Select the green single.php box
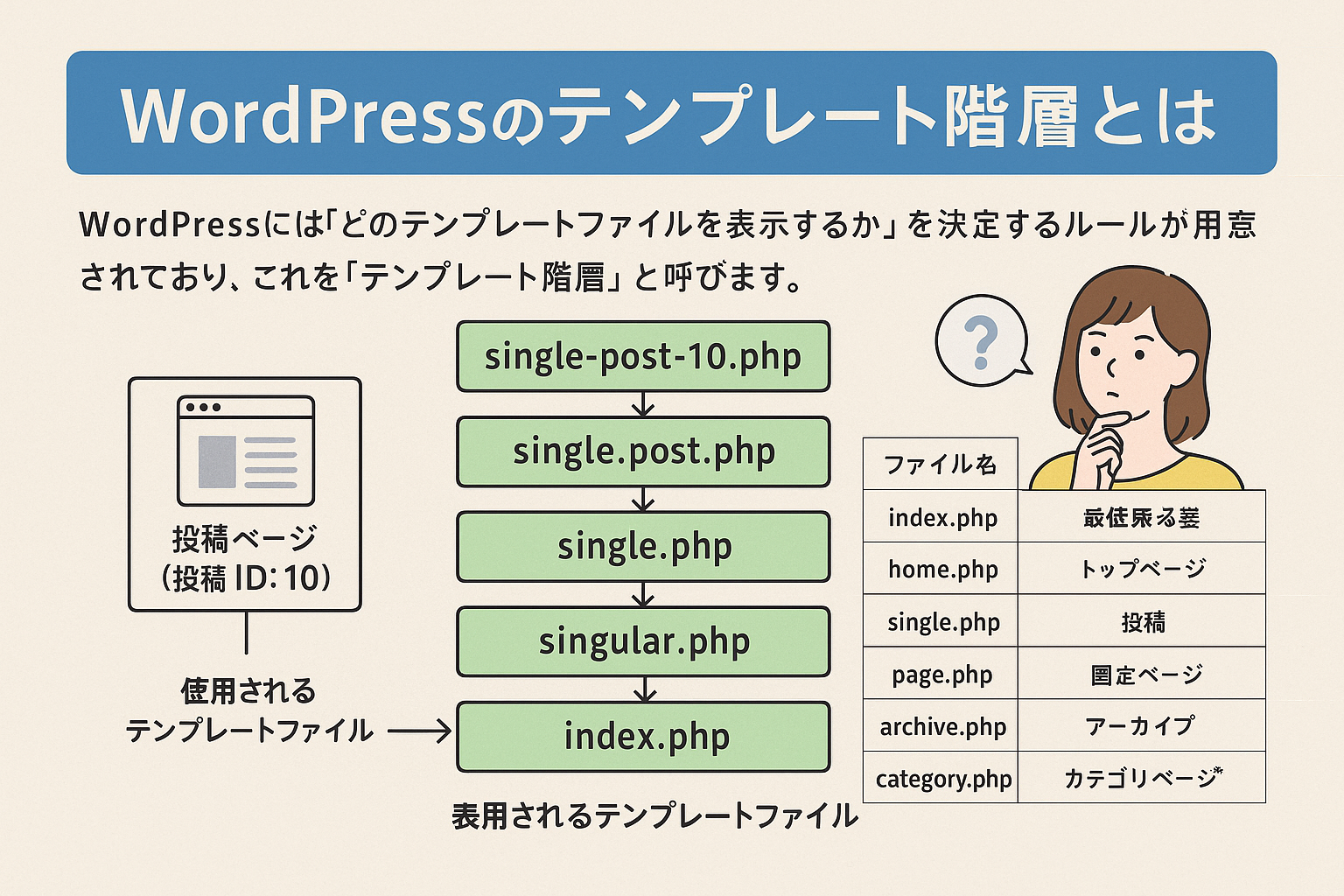1344x896 pixels. (x=643, y=547)
